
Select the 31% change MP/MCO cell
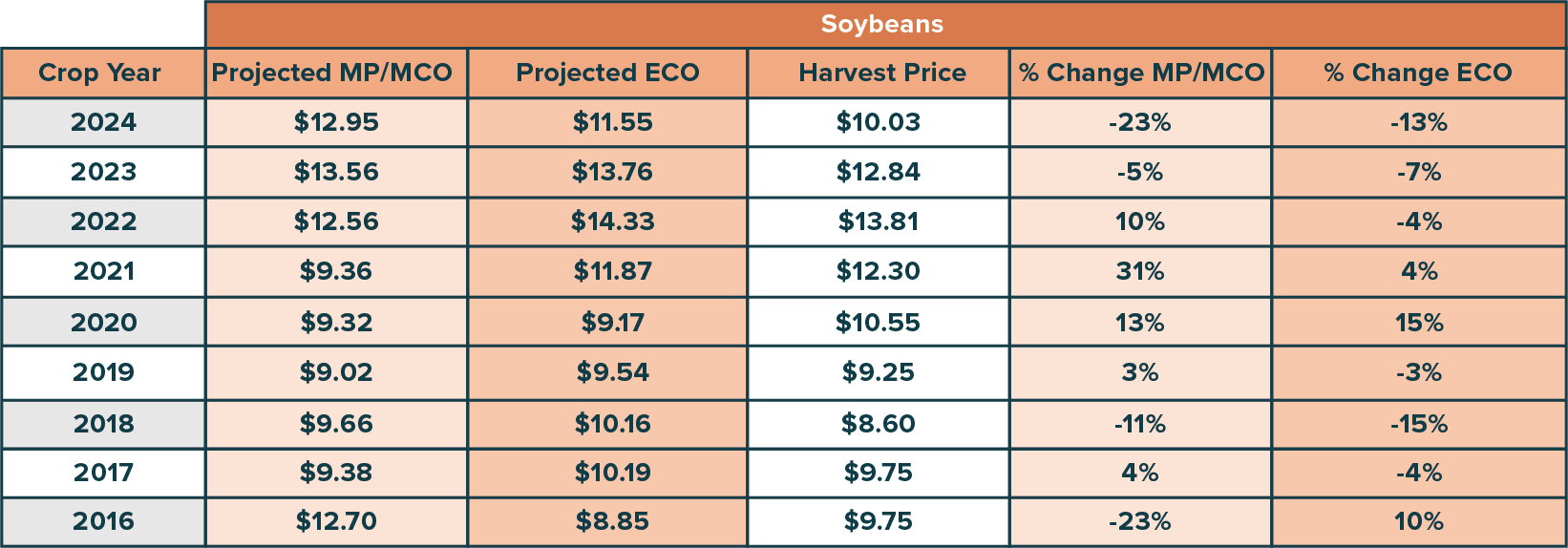[x=1140, y=272]
